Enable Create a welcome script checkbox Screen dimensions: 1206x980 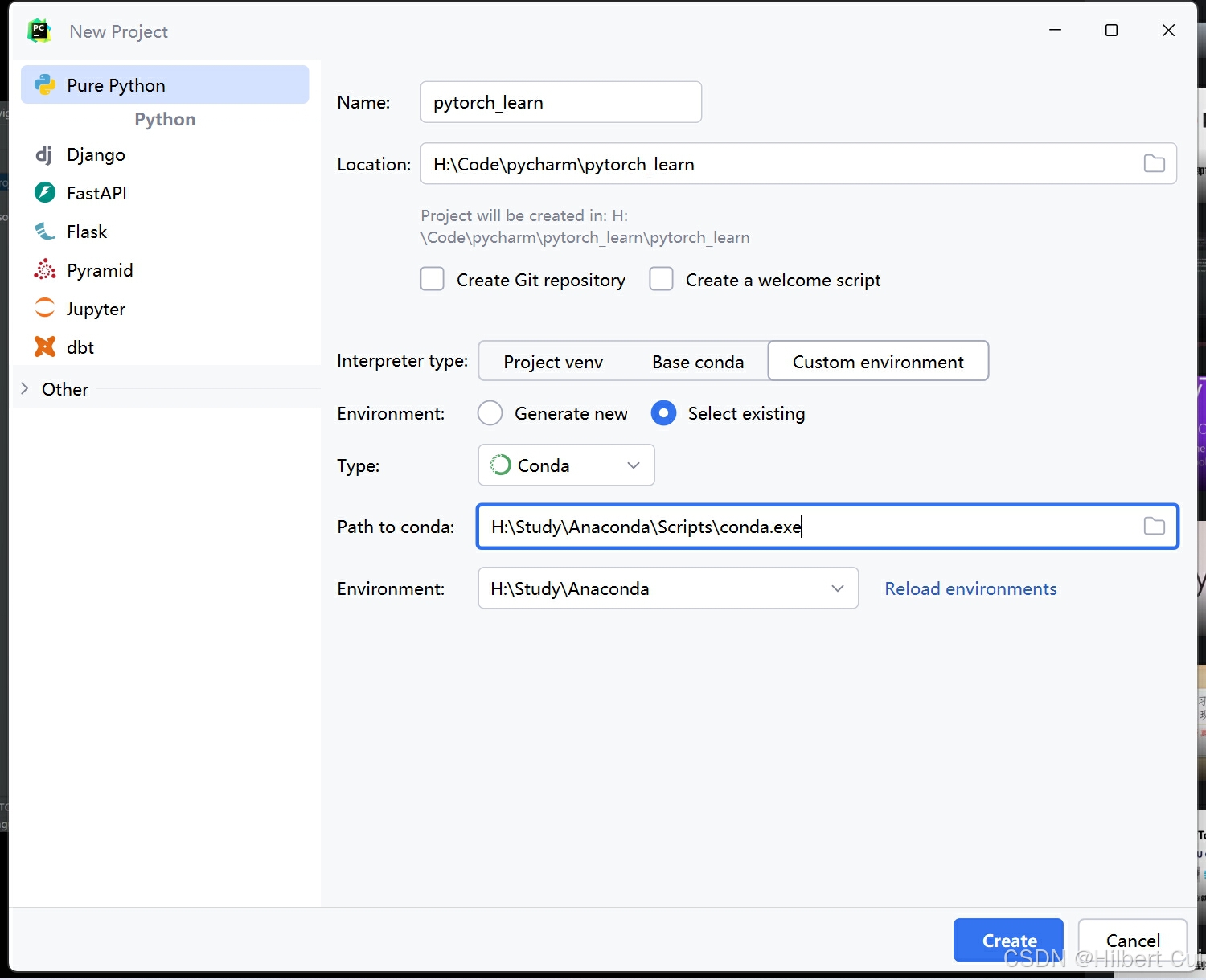pyautogui.click(x=662, y=279)
